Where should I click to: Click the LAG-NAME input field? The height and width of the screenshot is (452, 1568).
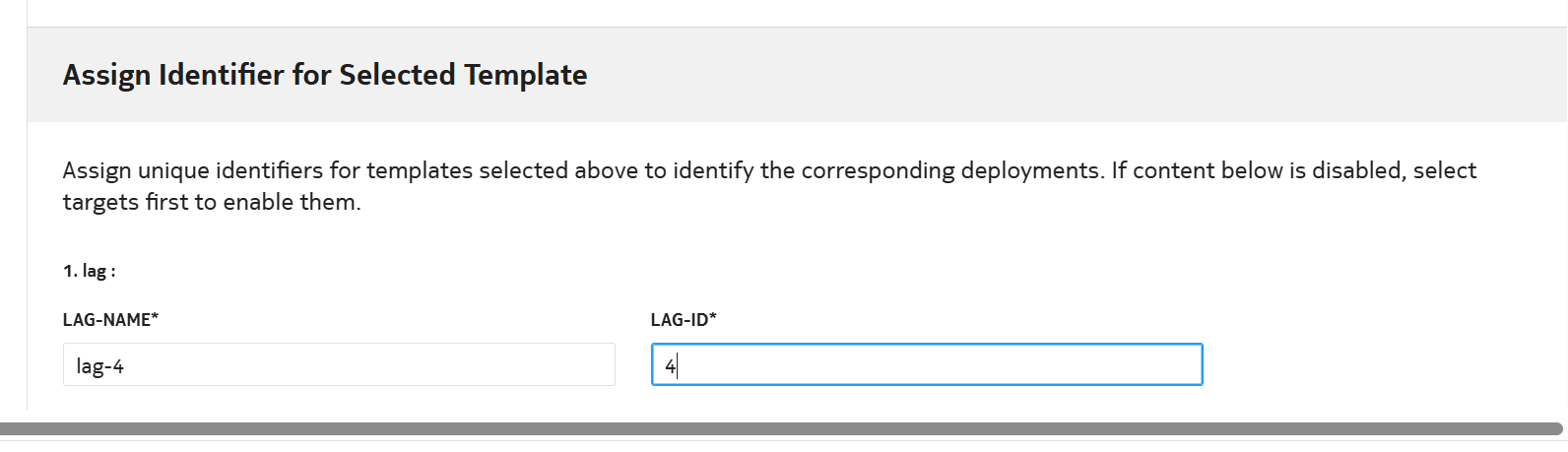point(339,365)
